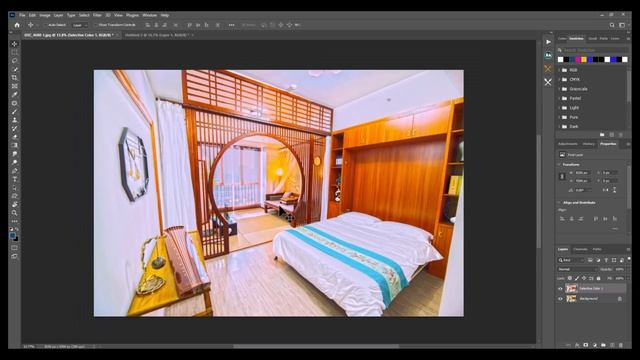This screenshot has width=640, height=360.
Task: Open the Window menu
Action: pos(149,15)
